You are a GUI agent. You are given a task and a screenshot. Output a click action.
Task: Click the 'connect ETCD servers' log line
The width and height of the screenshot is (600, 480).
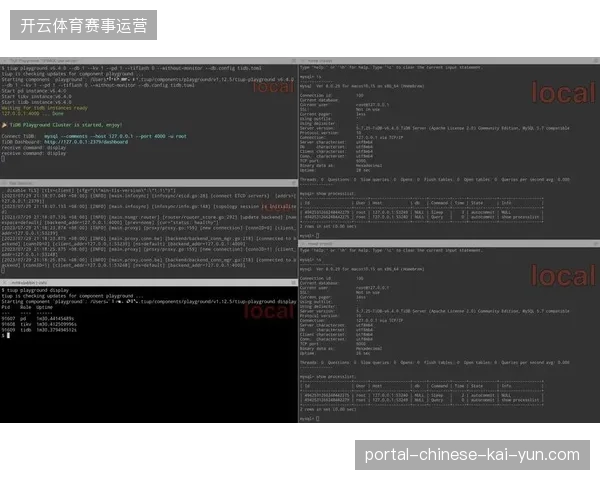[x=149, y=198]
